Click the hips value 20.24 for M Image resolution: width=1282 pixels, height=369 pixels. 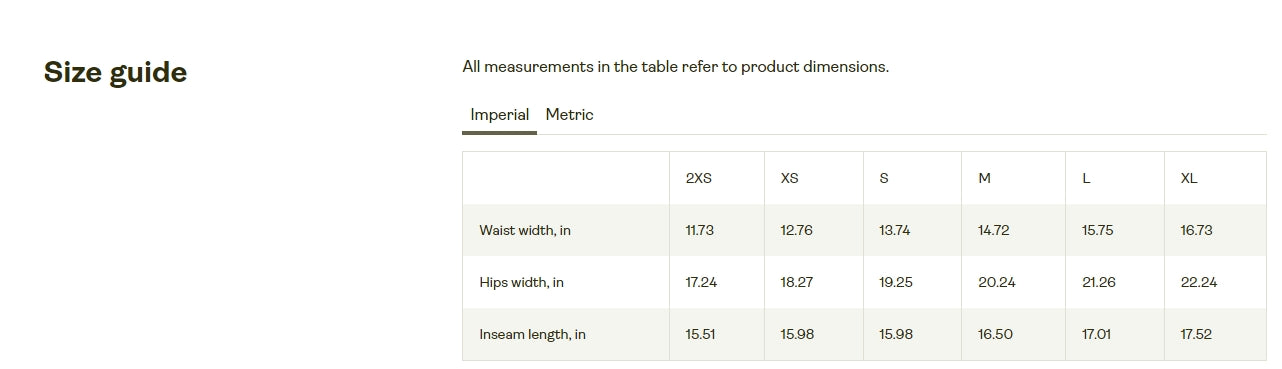pos(997,282)
